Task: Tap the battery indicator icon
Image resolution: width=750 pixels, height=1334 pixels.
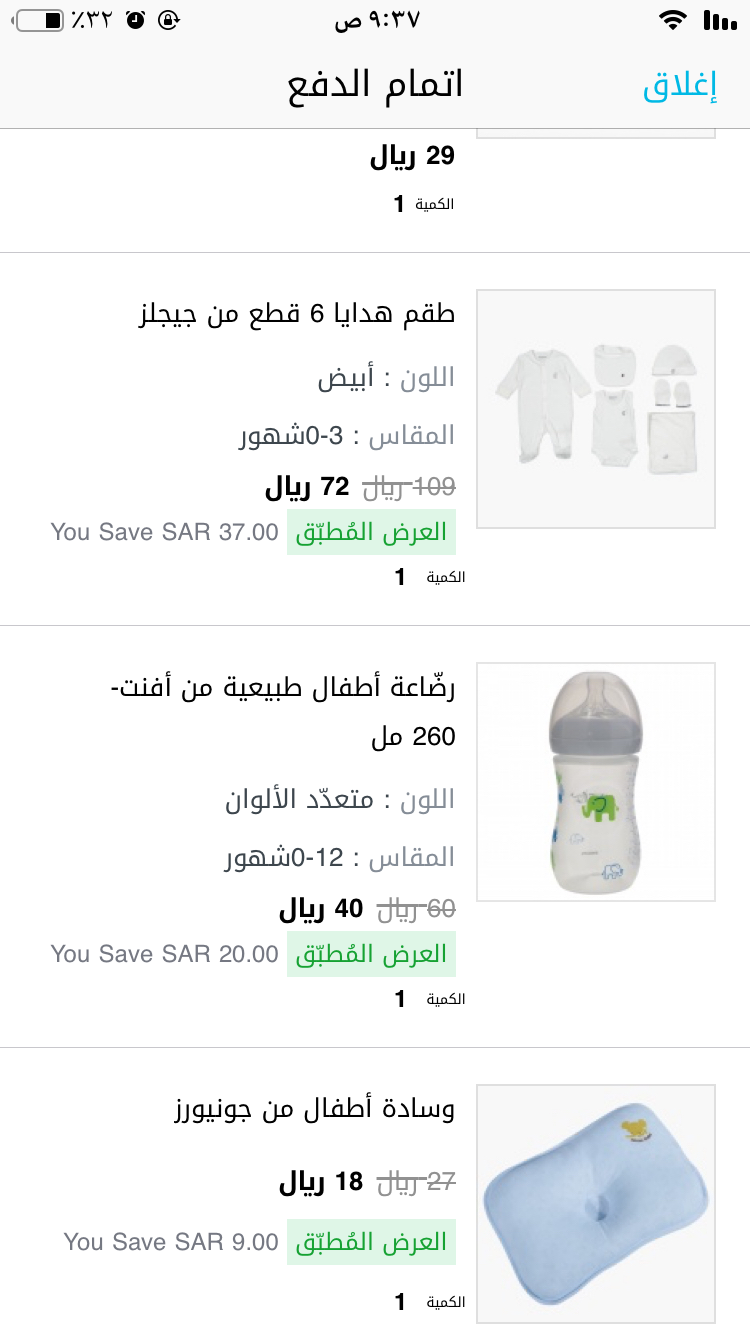Action: pos(38,20)
